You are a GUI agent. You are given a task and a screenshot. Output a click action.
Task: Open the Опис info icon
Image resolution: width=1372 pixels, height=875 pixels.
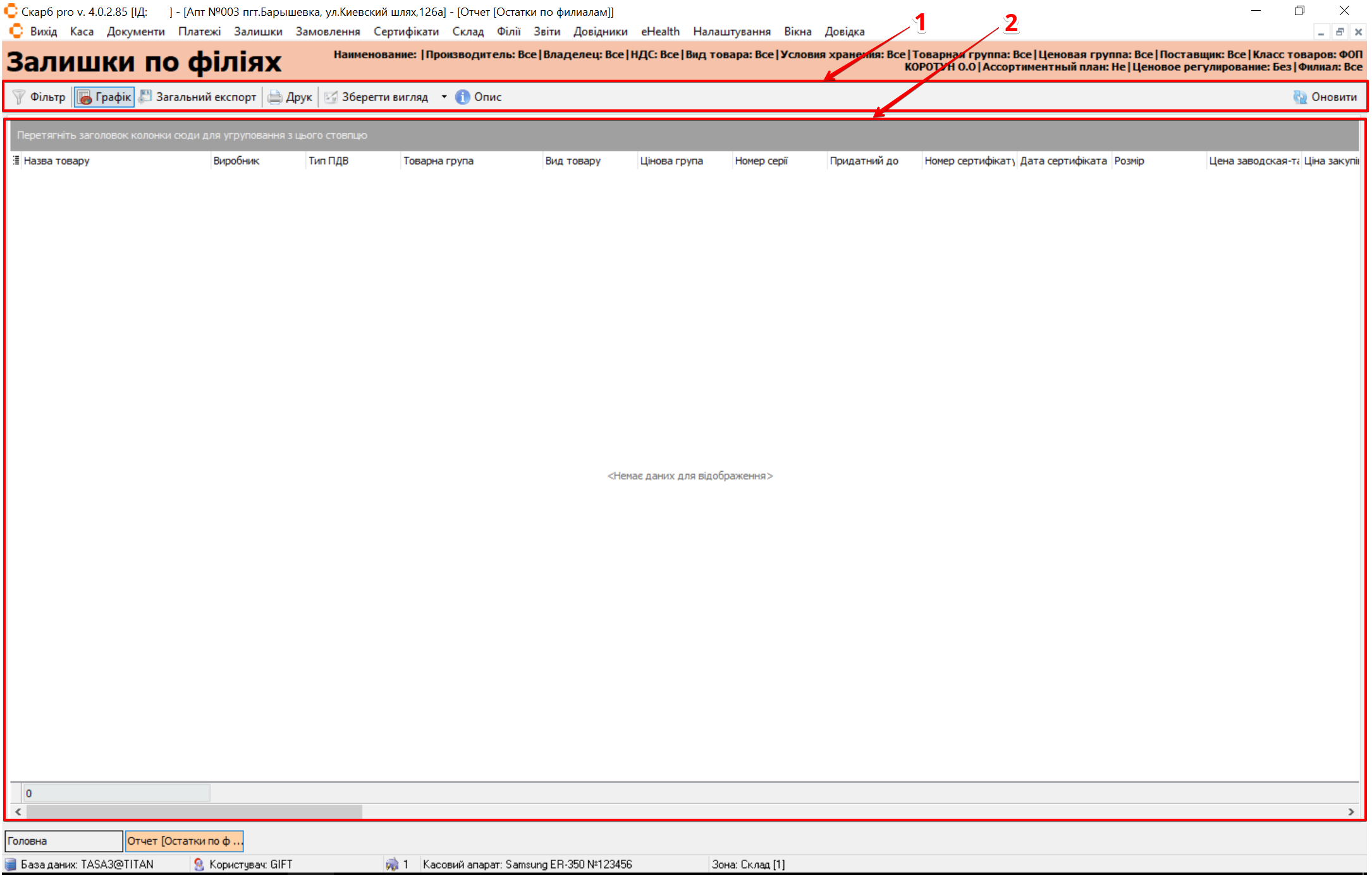pos(463,97)
